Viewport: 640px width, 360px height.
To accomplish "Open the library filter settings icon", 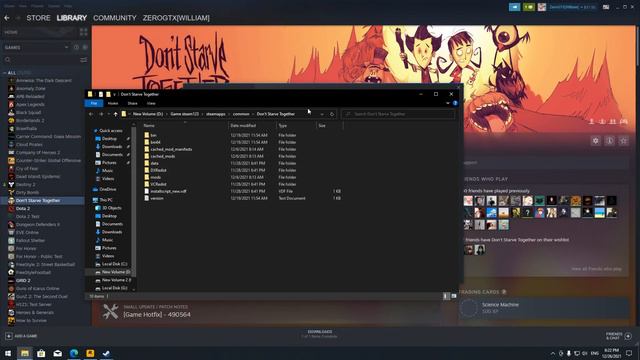I will (84, 60).
